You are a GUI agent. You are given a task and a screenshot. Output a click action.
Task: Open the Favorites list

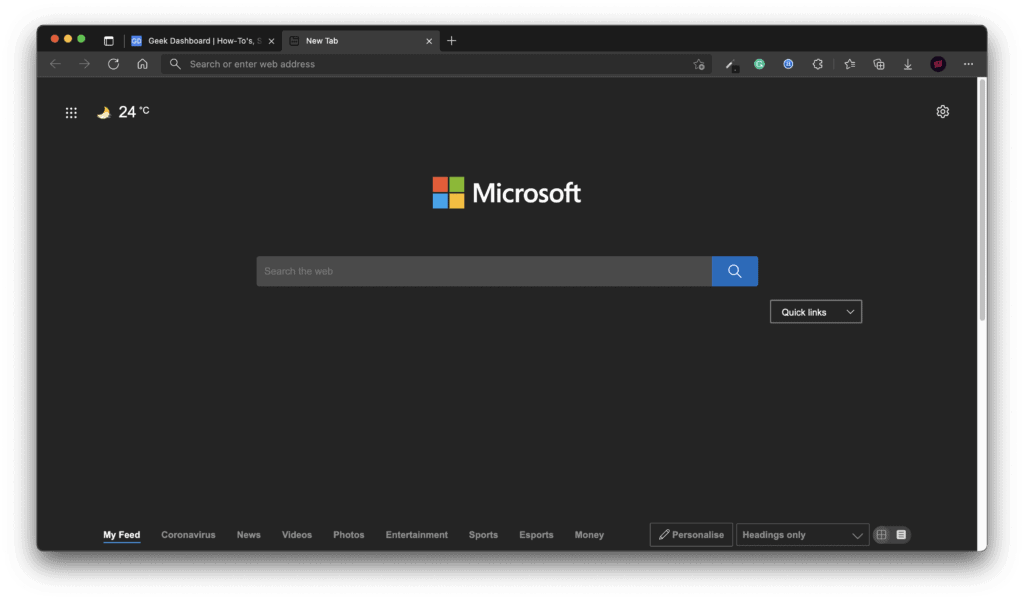coord(850,64)
